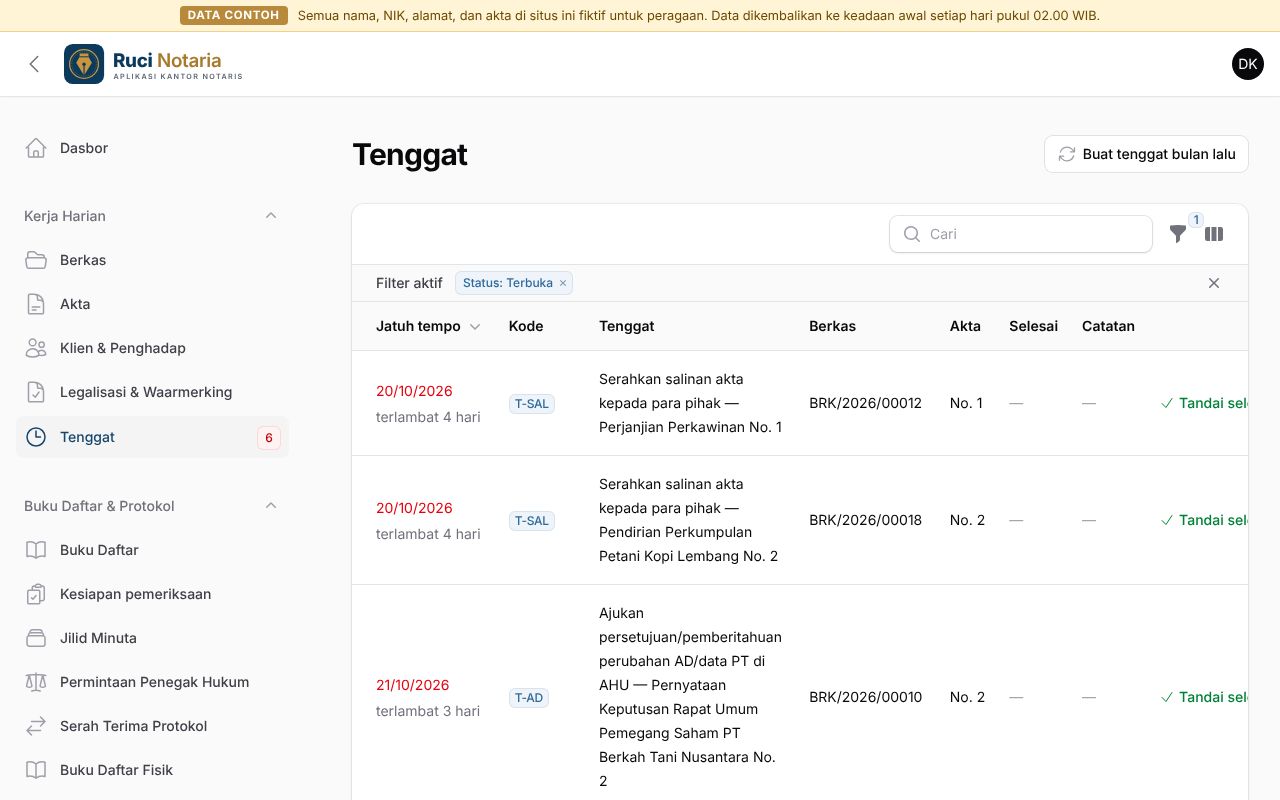Click berkas number BRK/2026/00018
This screenshot has height=800, width=1280.
pyautogui.click(x=865, y=520)
